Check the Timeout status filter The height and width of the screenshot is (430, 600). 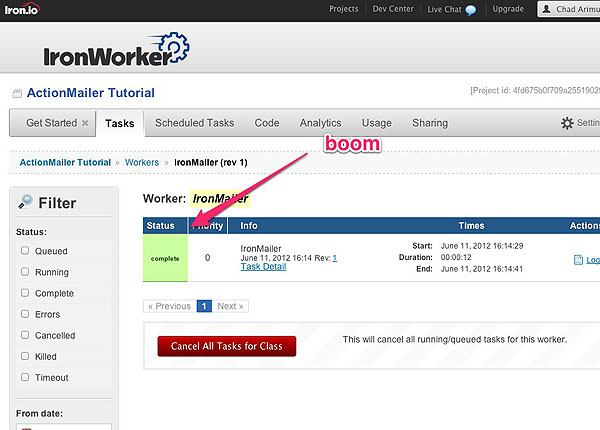click(25, 377)
